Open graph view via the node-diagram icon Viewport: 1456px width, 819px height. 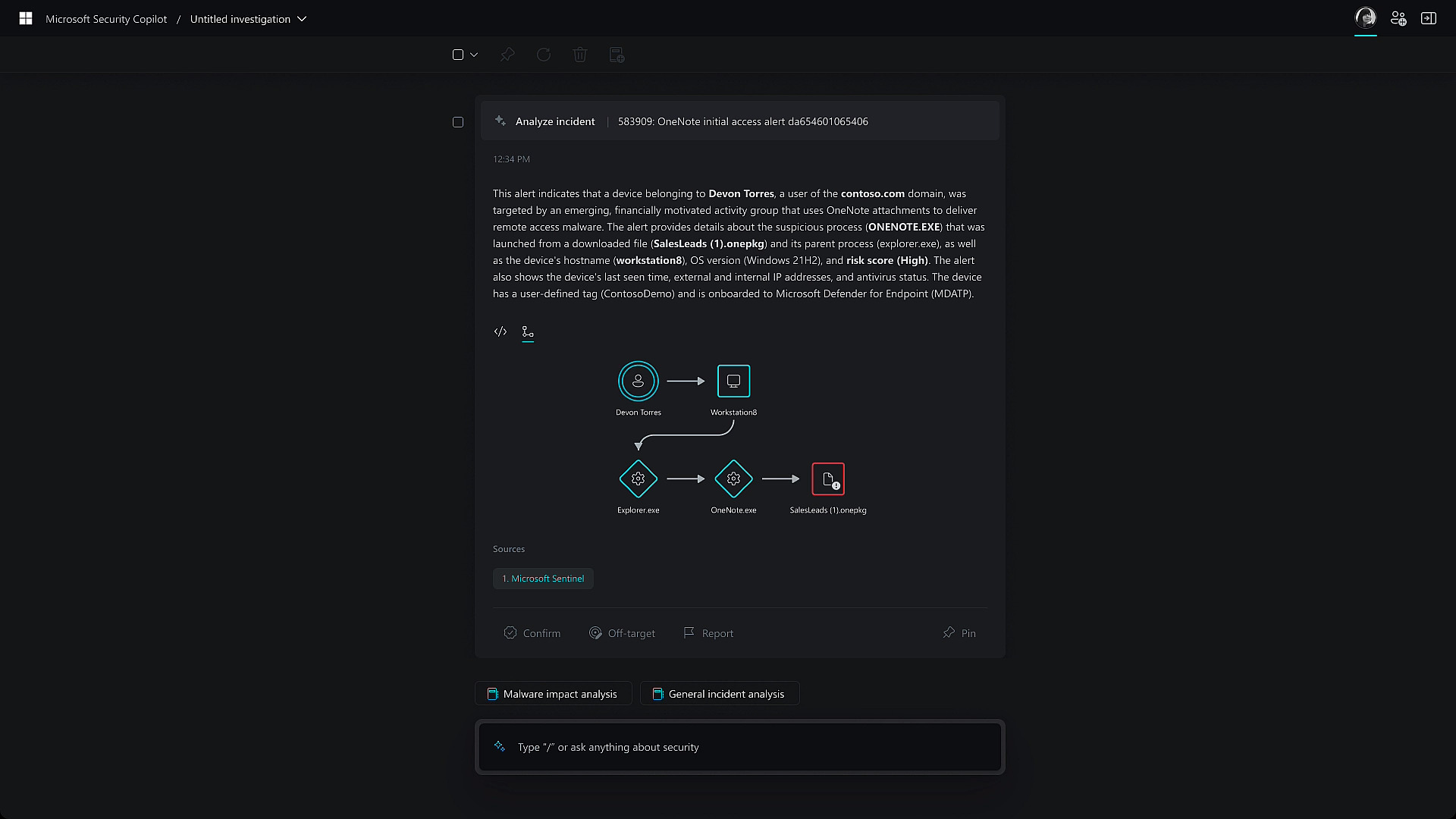click(528, 332)
